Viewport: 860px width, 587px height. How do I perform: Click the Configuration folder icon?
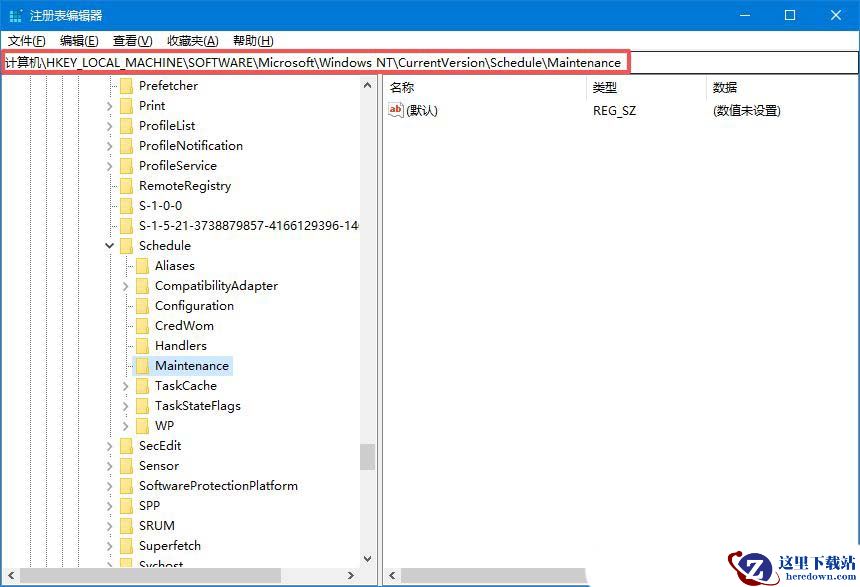point(142,306)
